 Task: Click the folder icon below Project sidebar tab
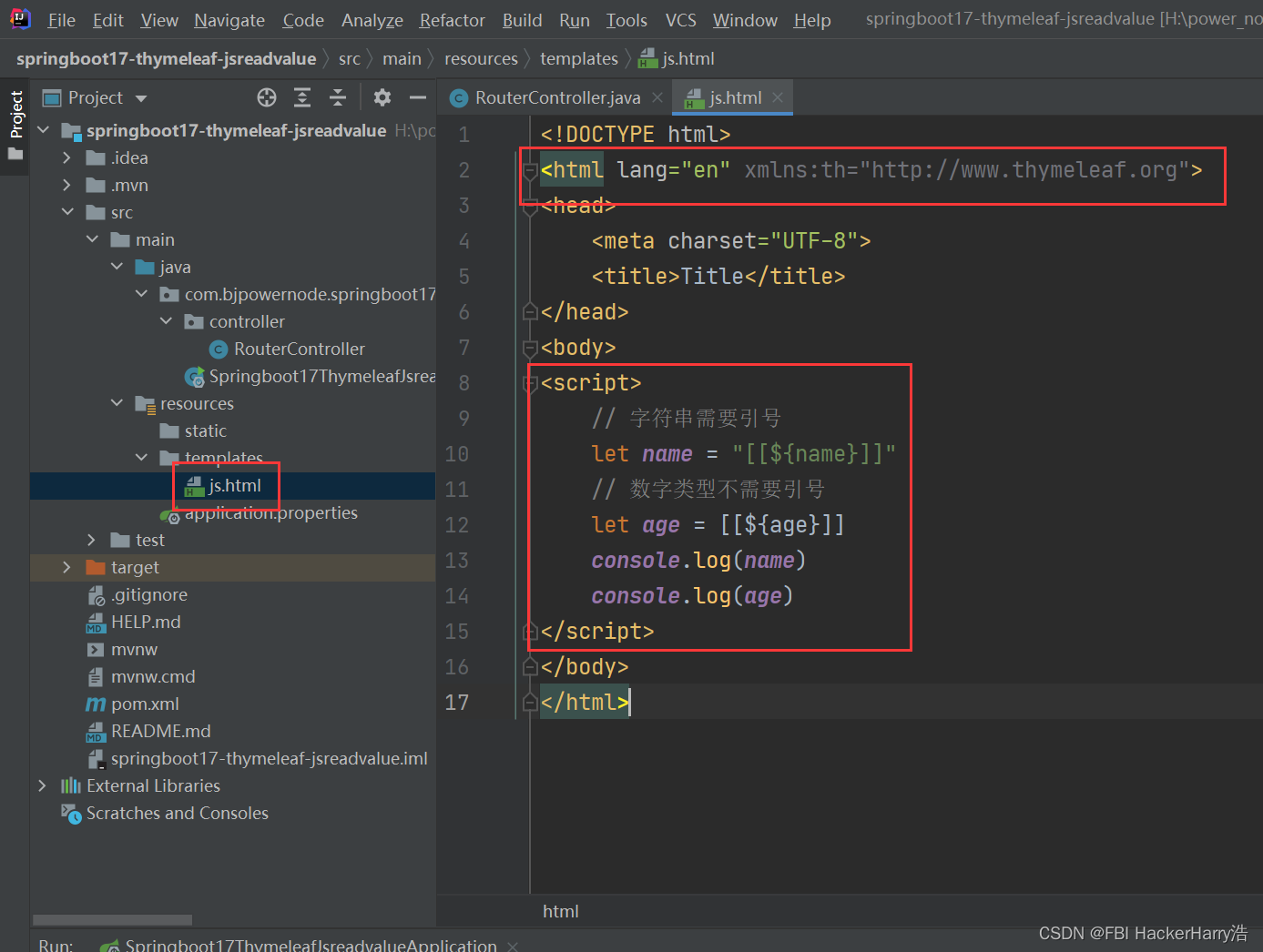(x=15, y=154)
